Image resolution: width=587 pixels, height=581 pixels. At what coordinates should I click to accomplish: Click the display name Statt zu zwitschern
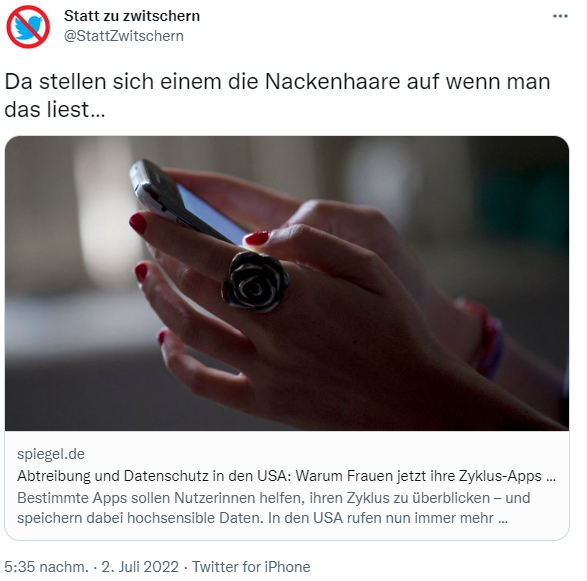coord(132,16)
